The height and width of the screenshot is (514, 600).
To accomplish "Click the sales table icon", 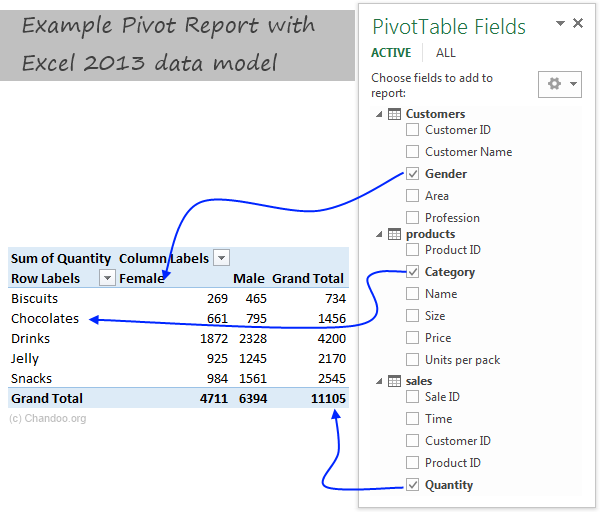I will point(394,381).
